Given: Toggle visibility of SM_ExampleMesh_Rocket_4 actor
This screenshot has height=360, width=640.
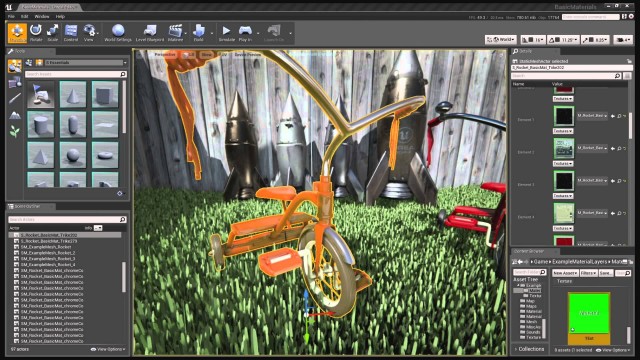Looking at the screenshot, I should click(x=16, y=265).
